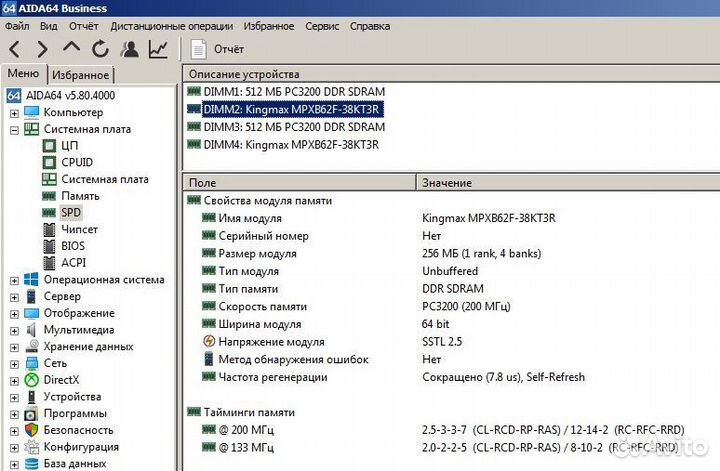This screenshot has width=720, height=471.
Task: Go back with the left arrow toolbar icon
Action: coord(15,49)
